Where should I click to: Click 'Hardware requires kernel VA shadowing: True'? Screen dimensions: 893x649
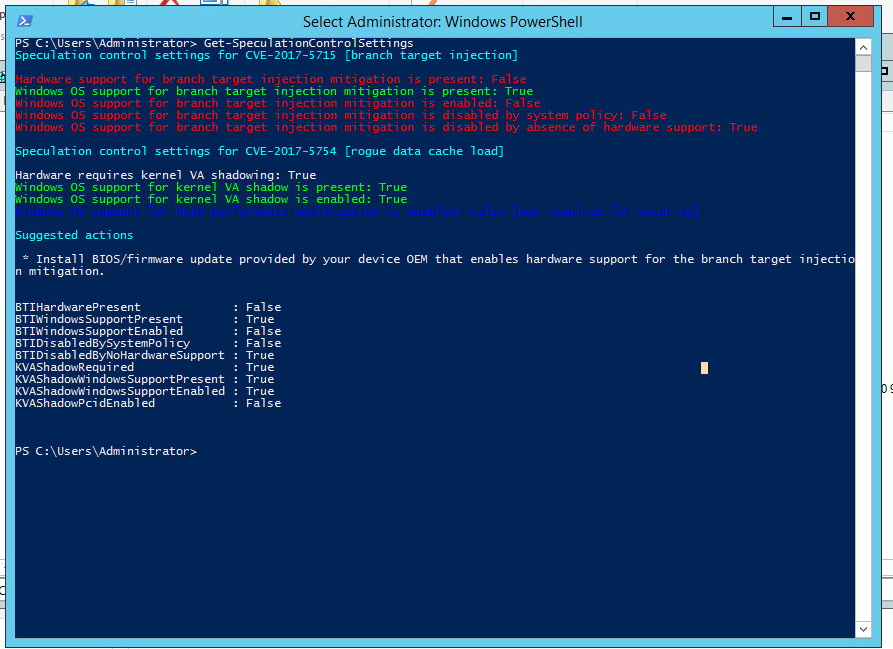click(166, 175)
